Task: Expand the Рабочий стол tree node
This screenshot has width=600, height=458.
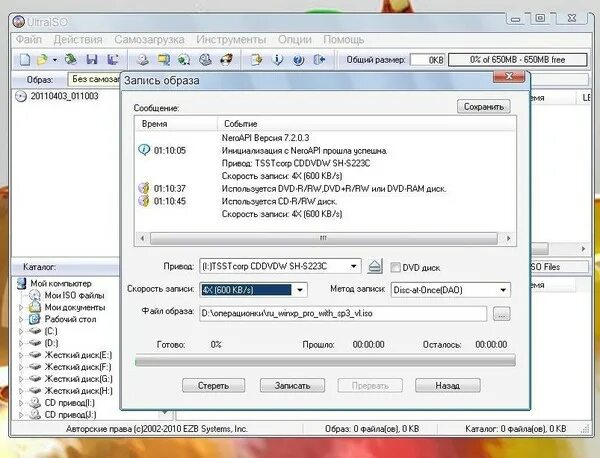Action: coord(21,319)
